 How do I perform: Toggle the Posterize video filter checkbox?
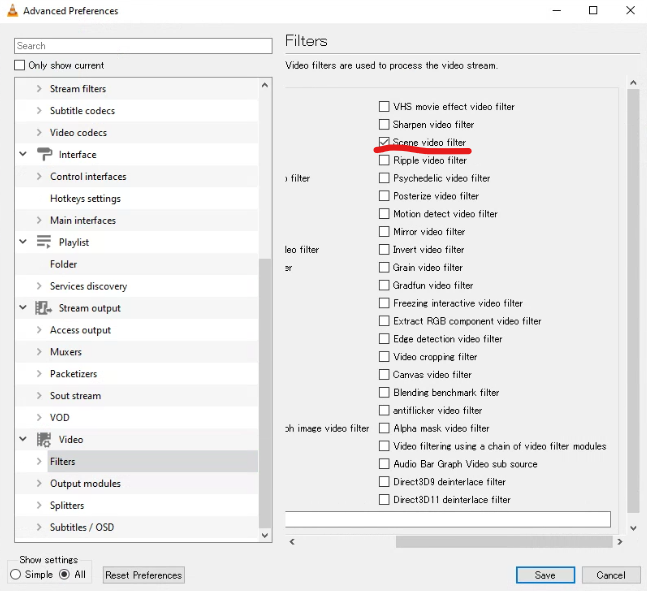click(x=384, y=196)
